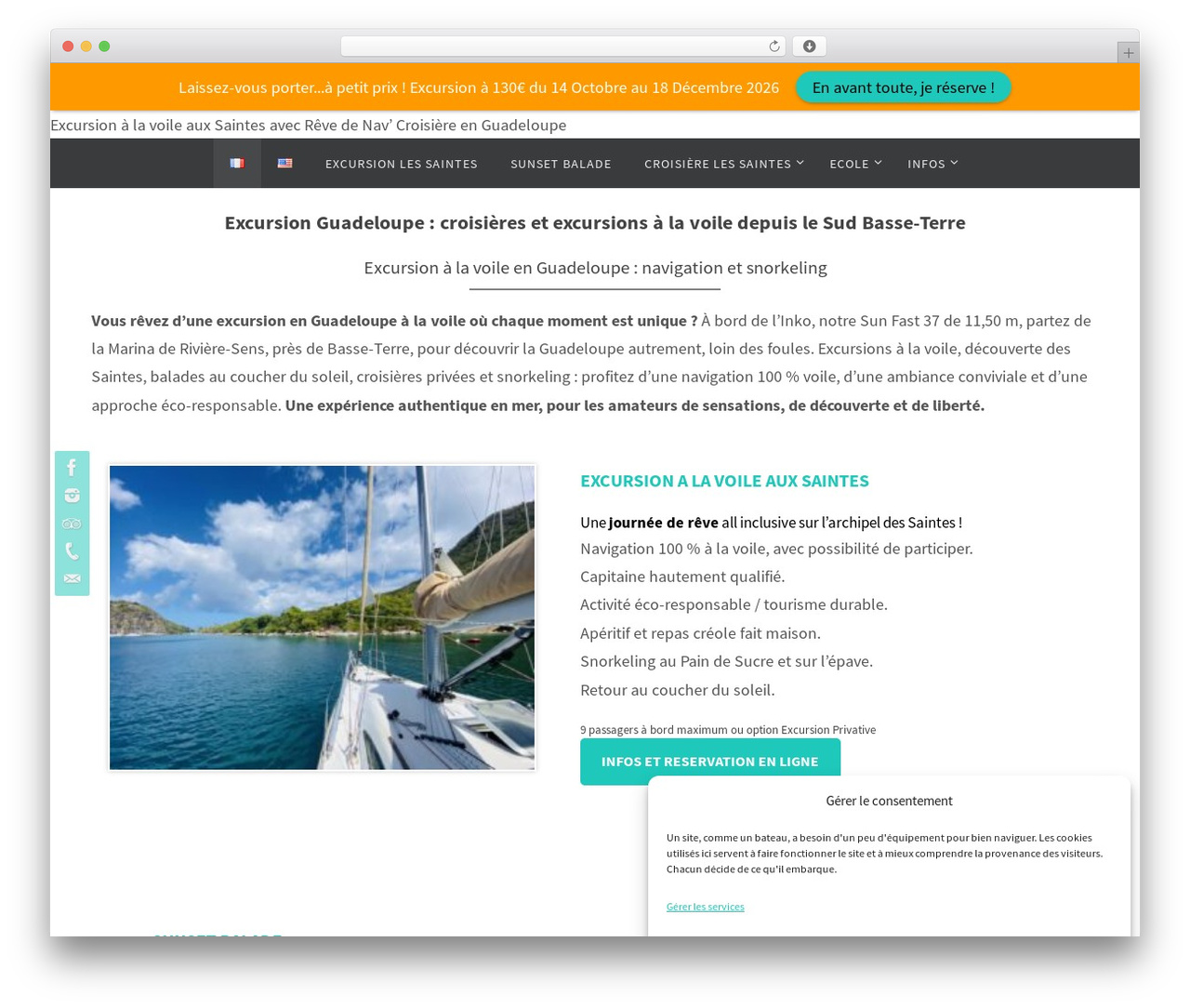Click the sailboat bay photo thumbnail
1190x1008 pixels.
pyautogui.click(x=322, y=617)
